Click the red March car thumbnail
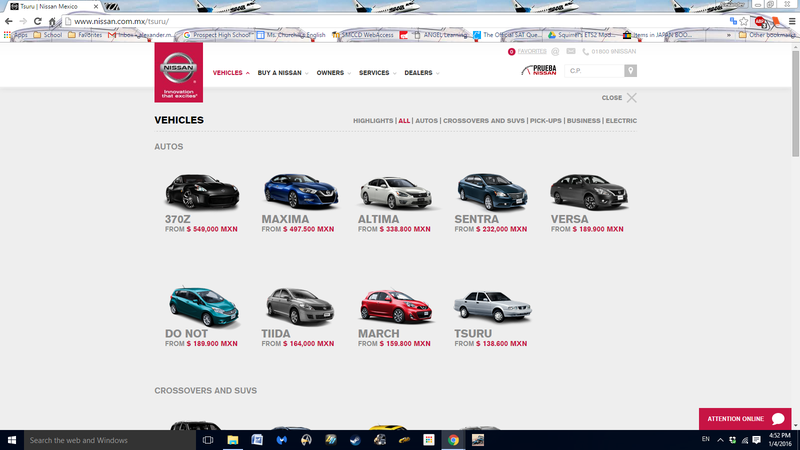The width and height of the screenshot is (800, 450). point(396,306)
